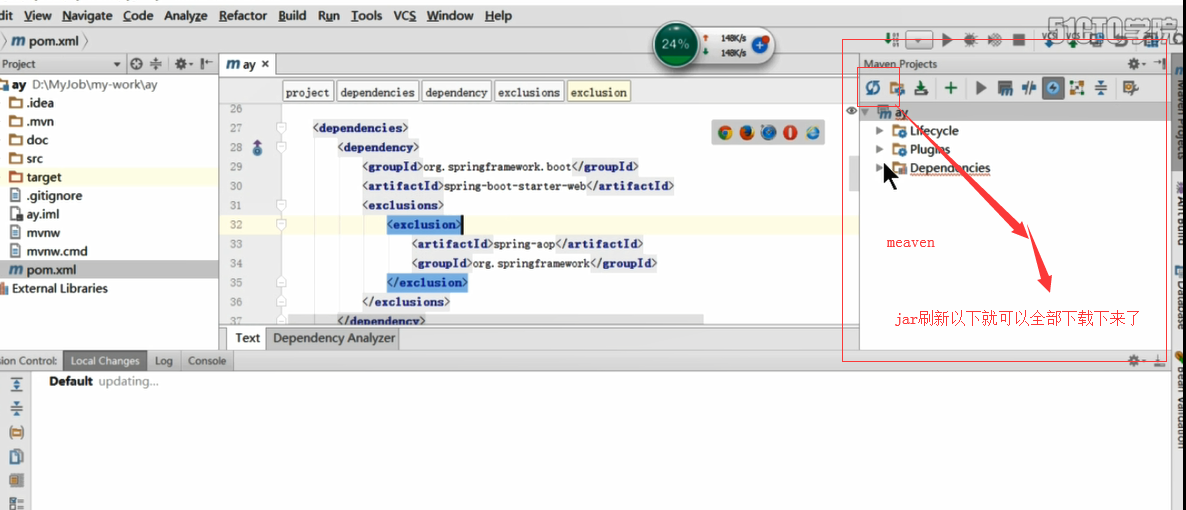Open the Window menu
The image size is (1186, 510).
coord(452,15)
